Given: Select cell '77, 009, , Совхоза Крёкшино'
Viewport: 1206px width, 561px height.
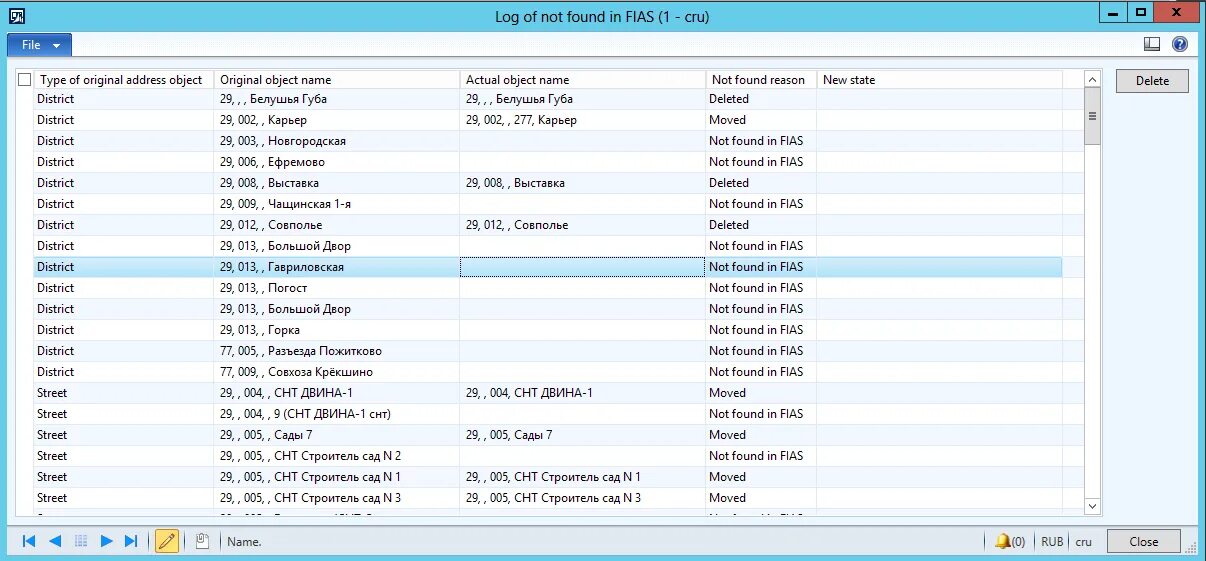Looking at the screenshot, I should [337, 372].
